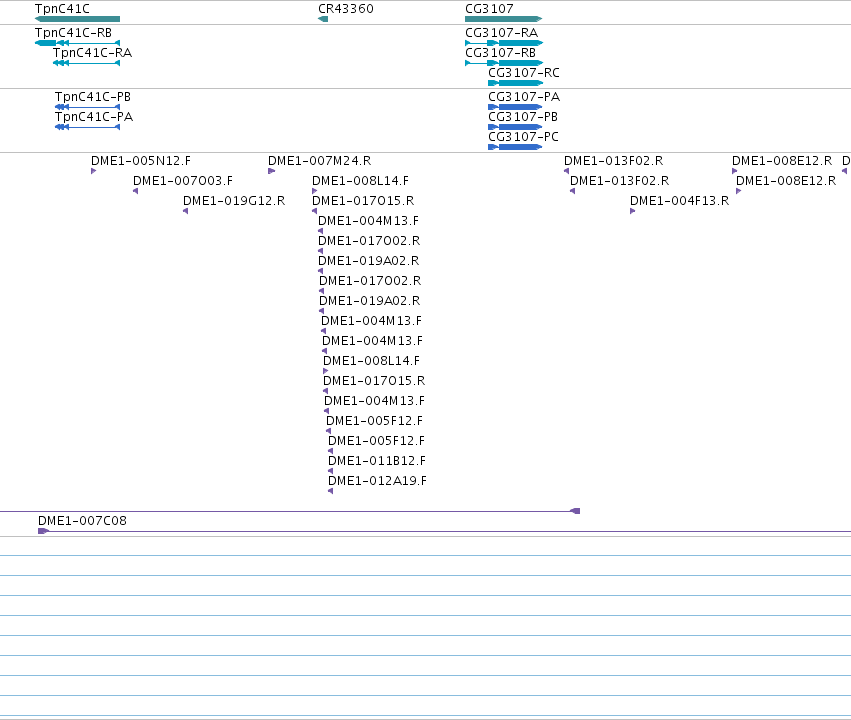Screen dimensions: 851x720
Task: Select the TpnC41C gene label
Action: [62, 9]
